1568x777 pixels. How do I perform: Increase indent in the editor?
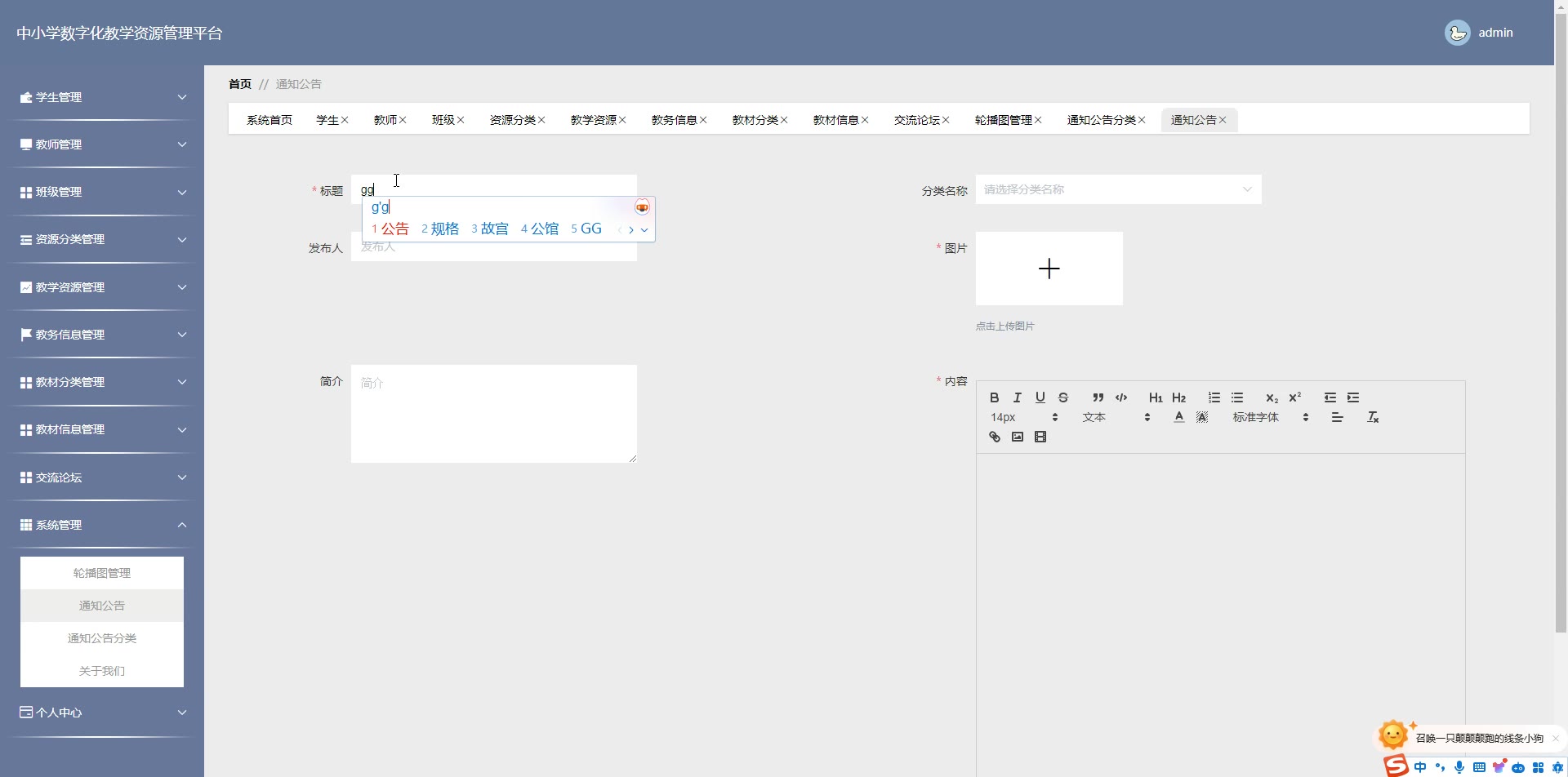pyautogui.click(x=1353, y=397)
